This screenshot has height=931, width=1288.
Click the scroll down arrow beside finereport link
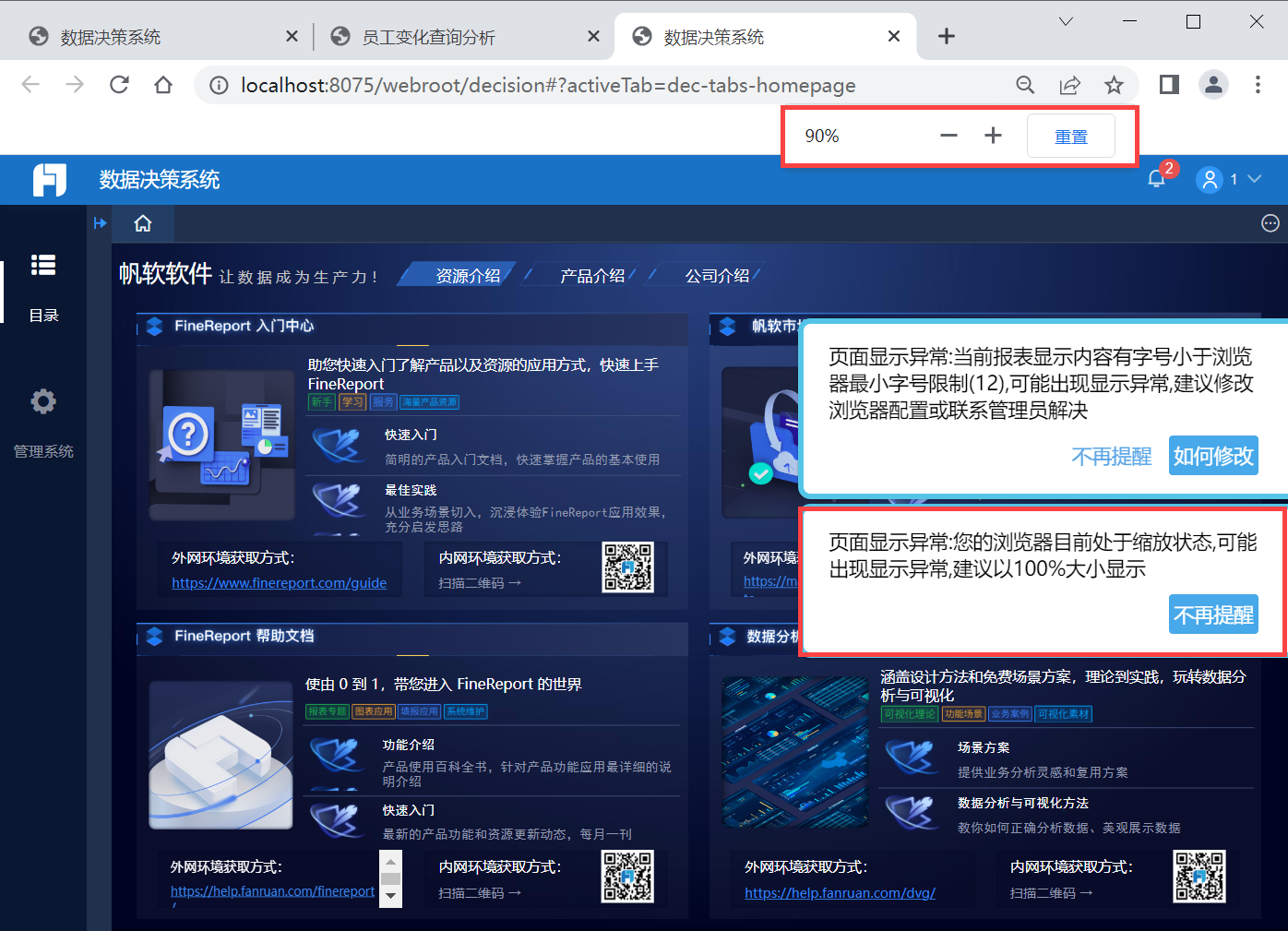click(x=391, y=896)
